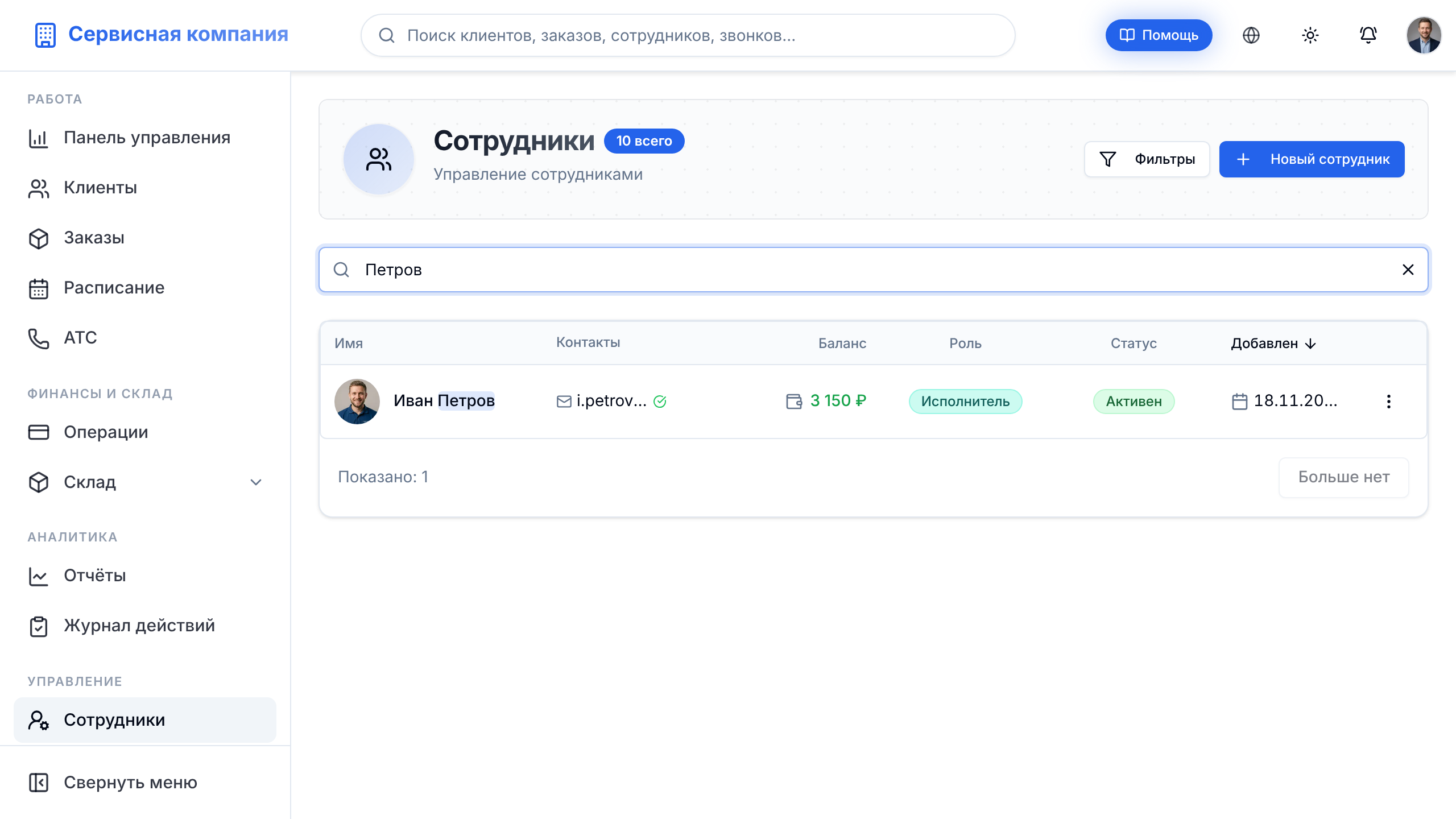1456x819 pixels.
Task: Click the 10 всего badge
Action: click(x=644, y=141)
